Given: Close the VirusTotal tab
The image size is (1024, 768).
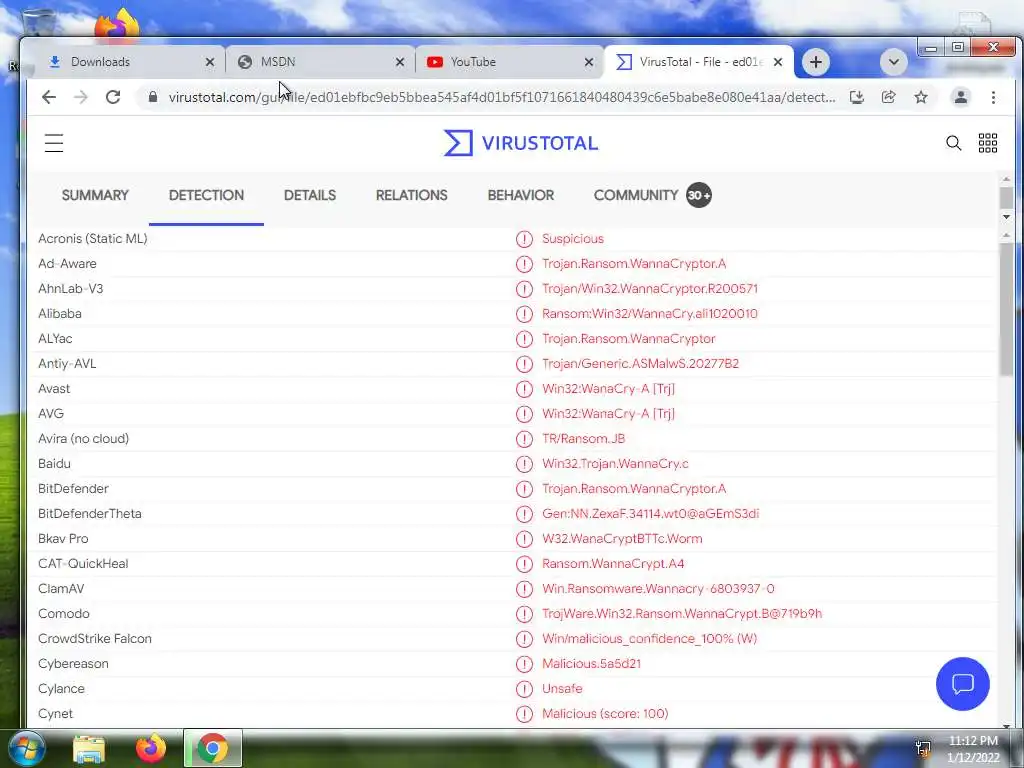Looking at the screenshot, I should pyautogui.click(x=778, y=62).
